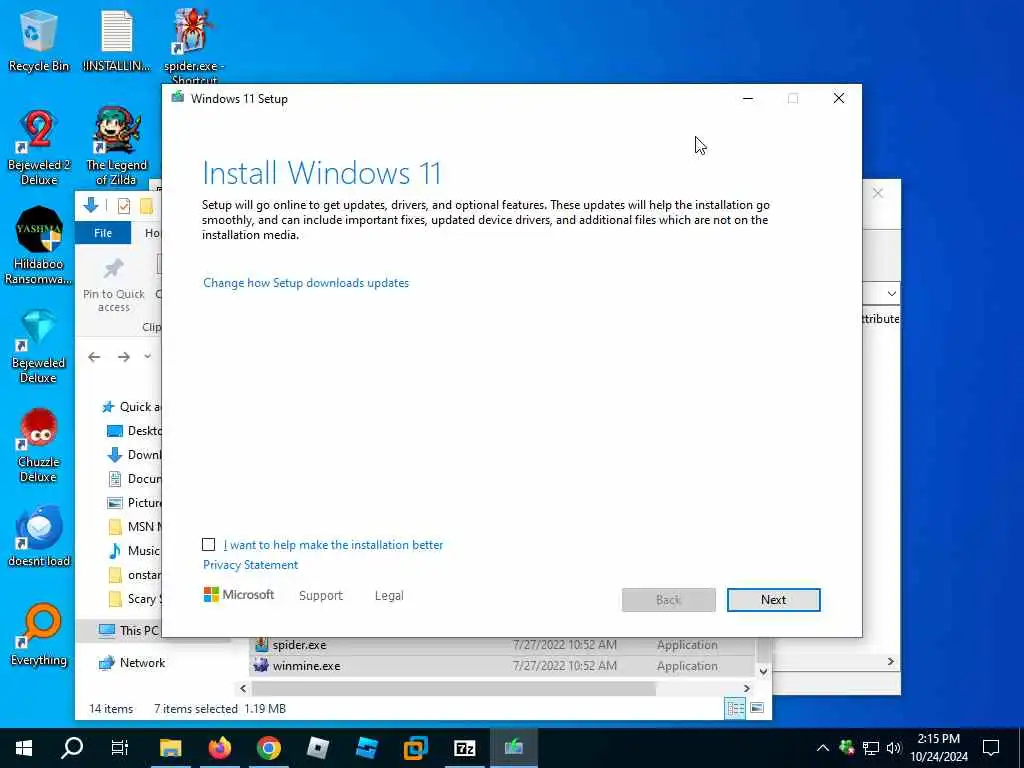Image resolution: width=1024 pixels, height=768 pixels.
Task: Select the !INSTALLIN... text file icon
Action: (116, 40)
